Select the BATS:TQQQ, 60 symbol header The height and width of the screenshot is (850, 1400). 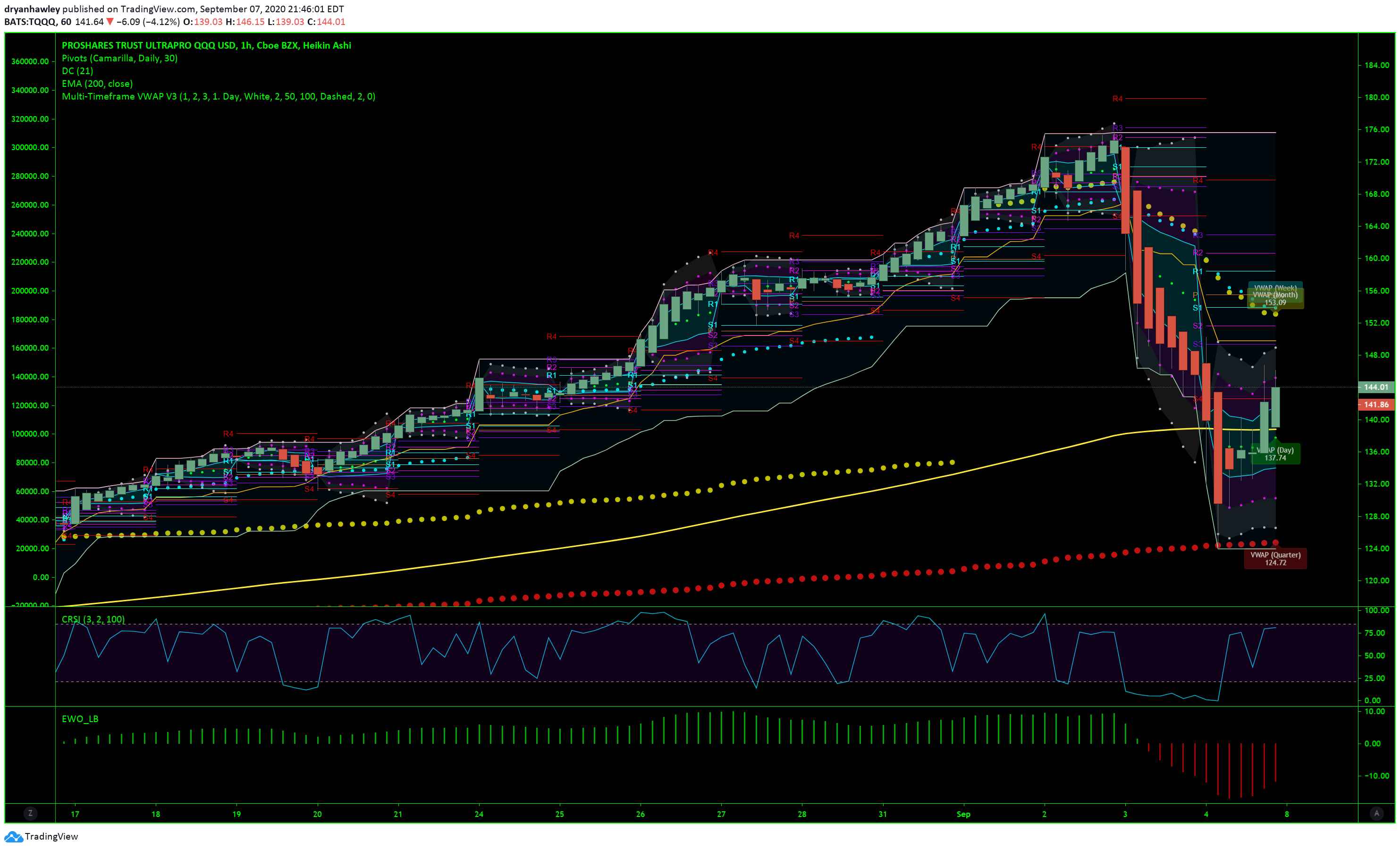(37, 22)
